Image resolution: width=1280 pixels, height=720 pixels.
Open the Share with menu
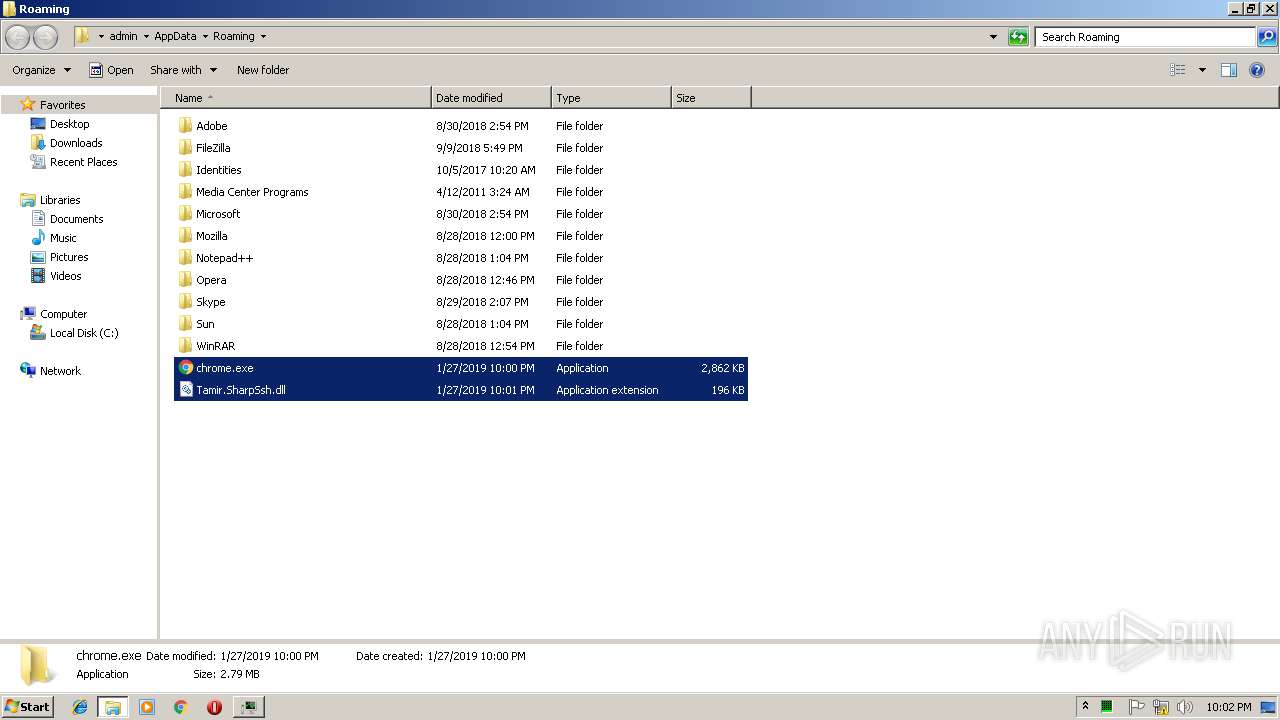point(183,70)
